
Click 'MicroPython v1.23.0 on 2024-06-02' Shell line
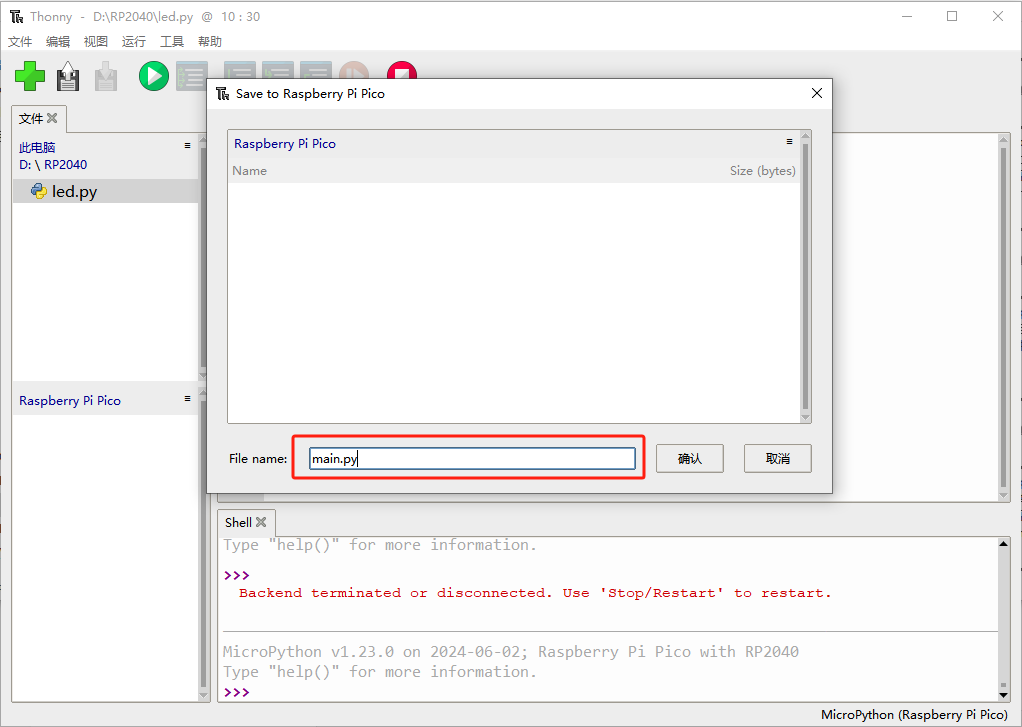click(x=510, y=652)
